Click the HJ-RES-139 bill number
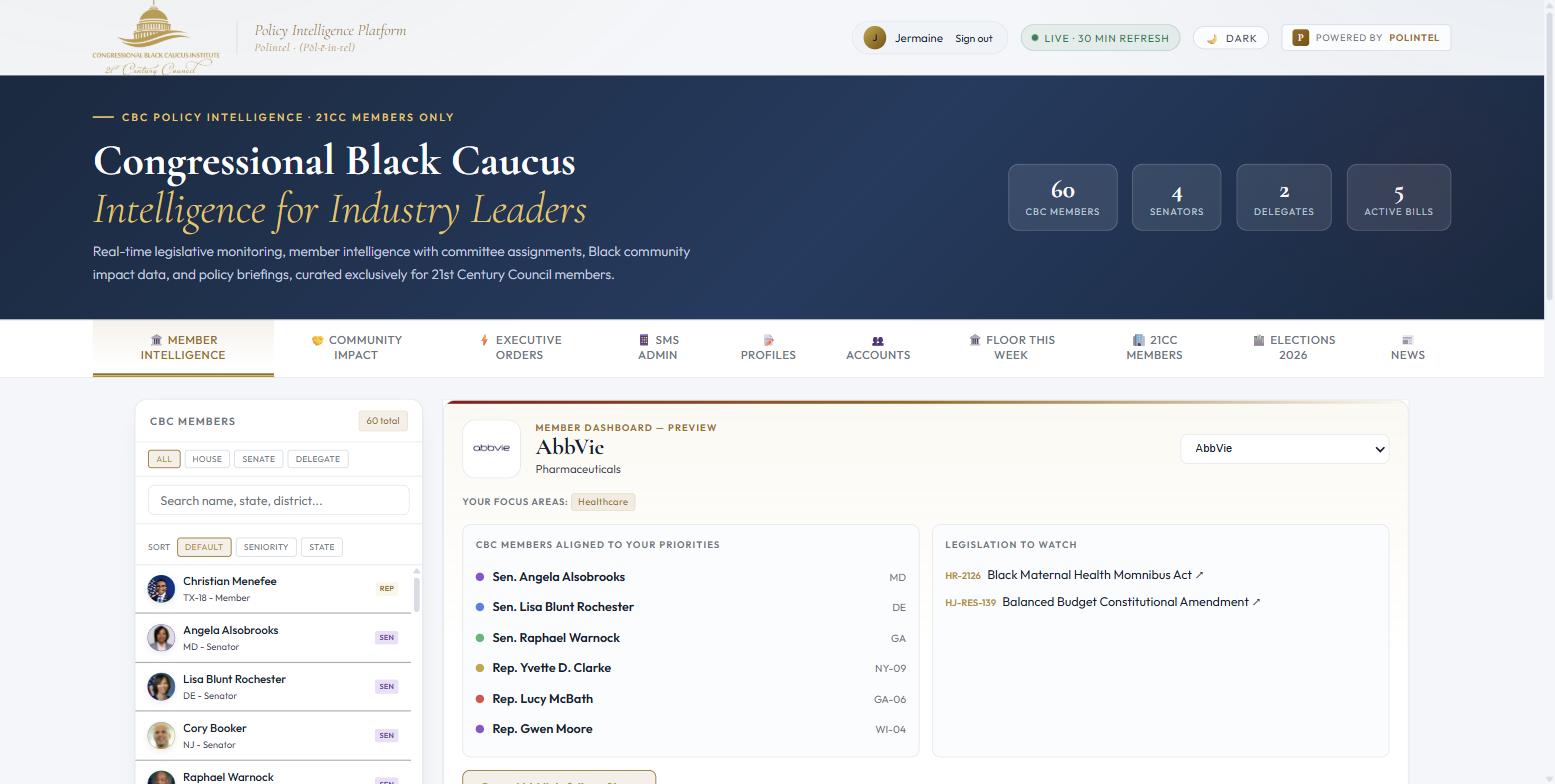 [x=970, y=603]
